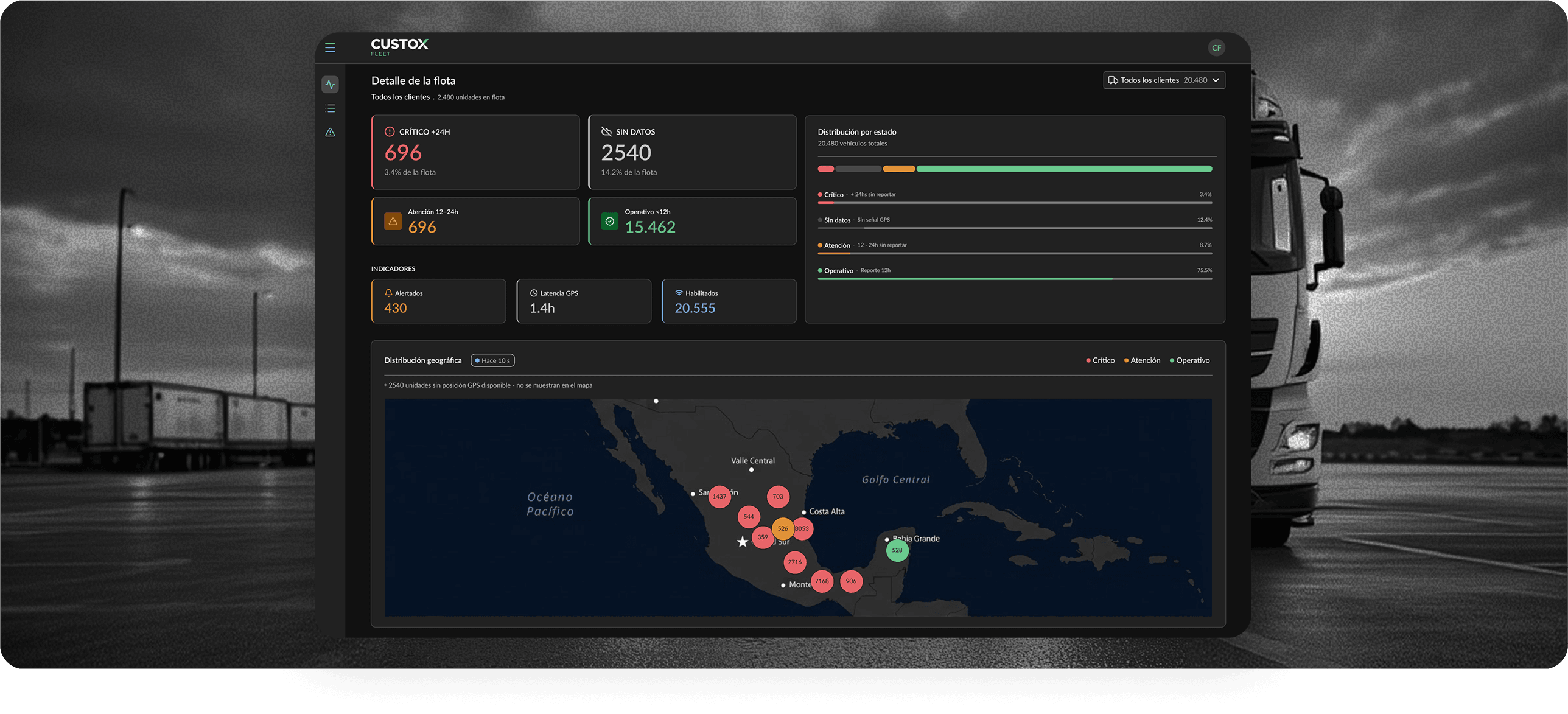Viewport: 1568px width, 714px height.
Task: Click the Operativo green check icon
Action: [609, 221]
